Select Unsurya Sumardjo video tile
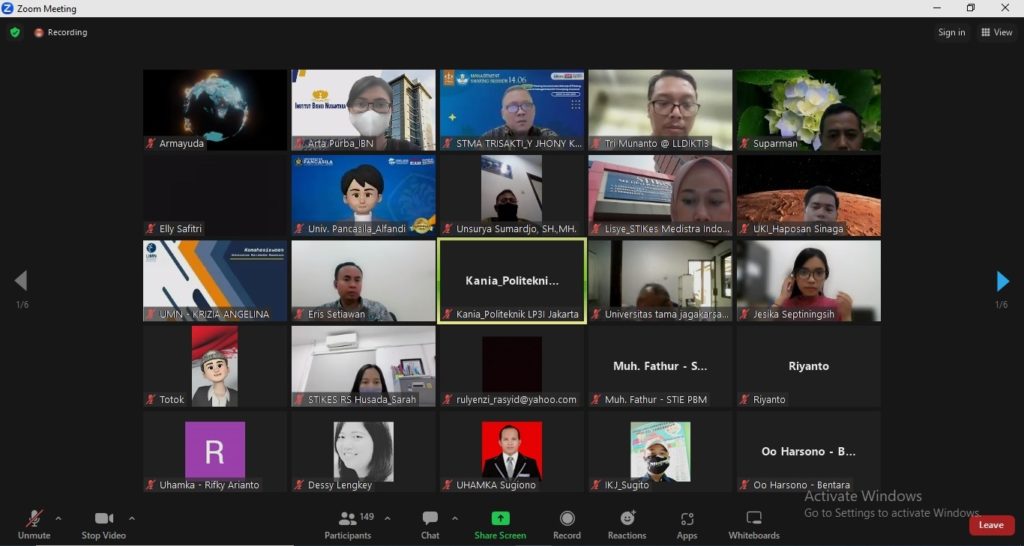This screenshot has width=1024, height=546. [512, 195]
